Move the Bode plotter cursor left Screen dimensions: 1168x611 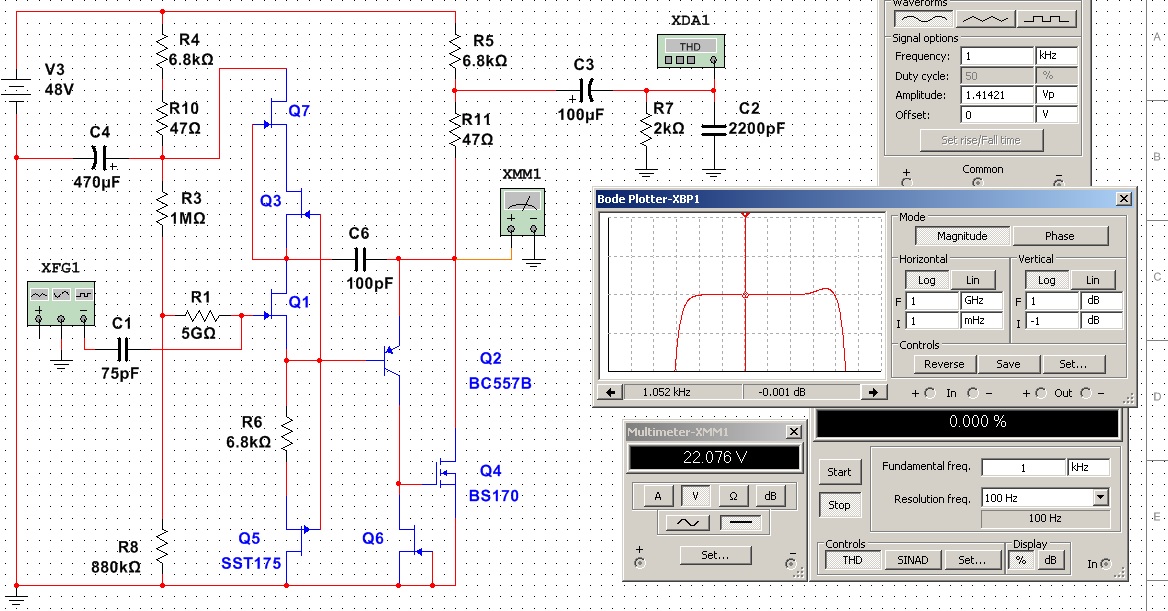click(608, 392)
